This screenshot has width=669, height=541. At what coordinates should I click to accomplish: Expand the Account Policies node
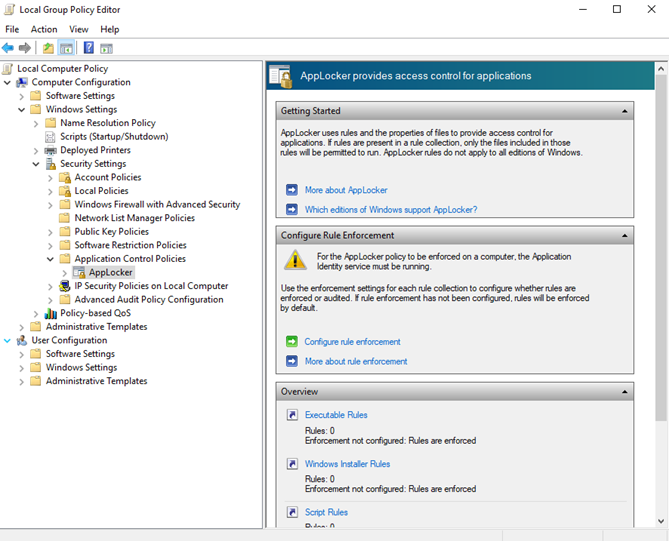click(x=50, y=178)
